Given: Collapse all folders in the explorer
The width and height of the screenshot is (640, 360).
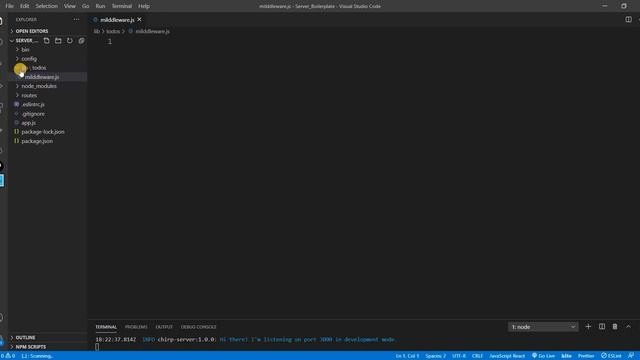Looking at the screenshot, I should (81, 40).
